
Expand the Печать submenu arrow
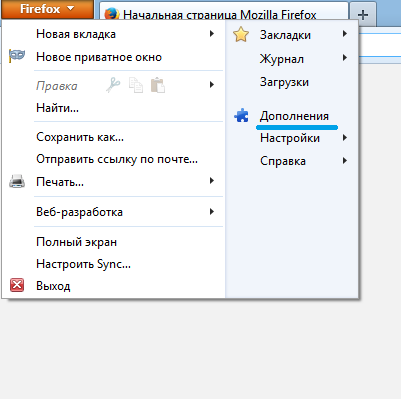point(212,181)
